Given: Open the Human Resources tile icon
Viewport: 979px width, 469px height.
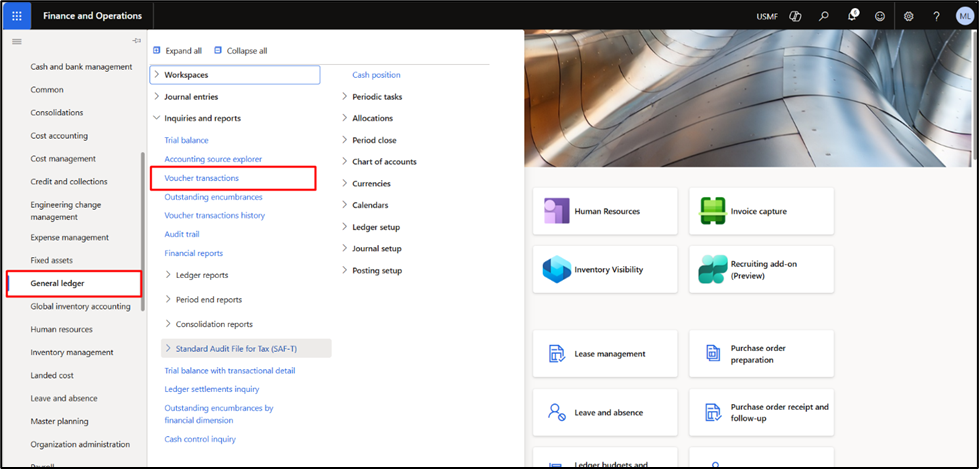Looking at the screenshot, I should click(x=556, y=211).
